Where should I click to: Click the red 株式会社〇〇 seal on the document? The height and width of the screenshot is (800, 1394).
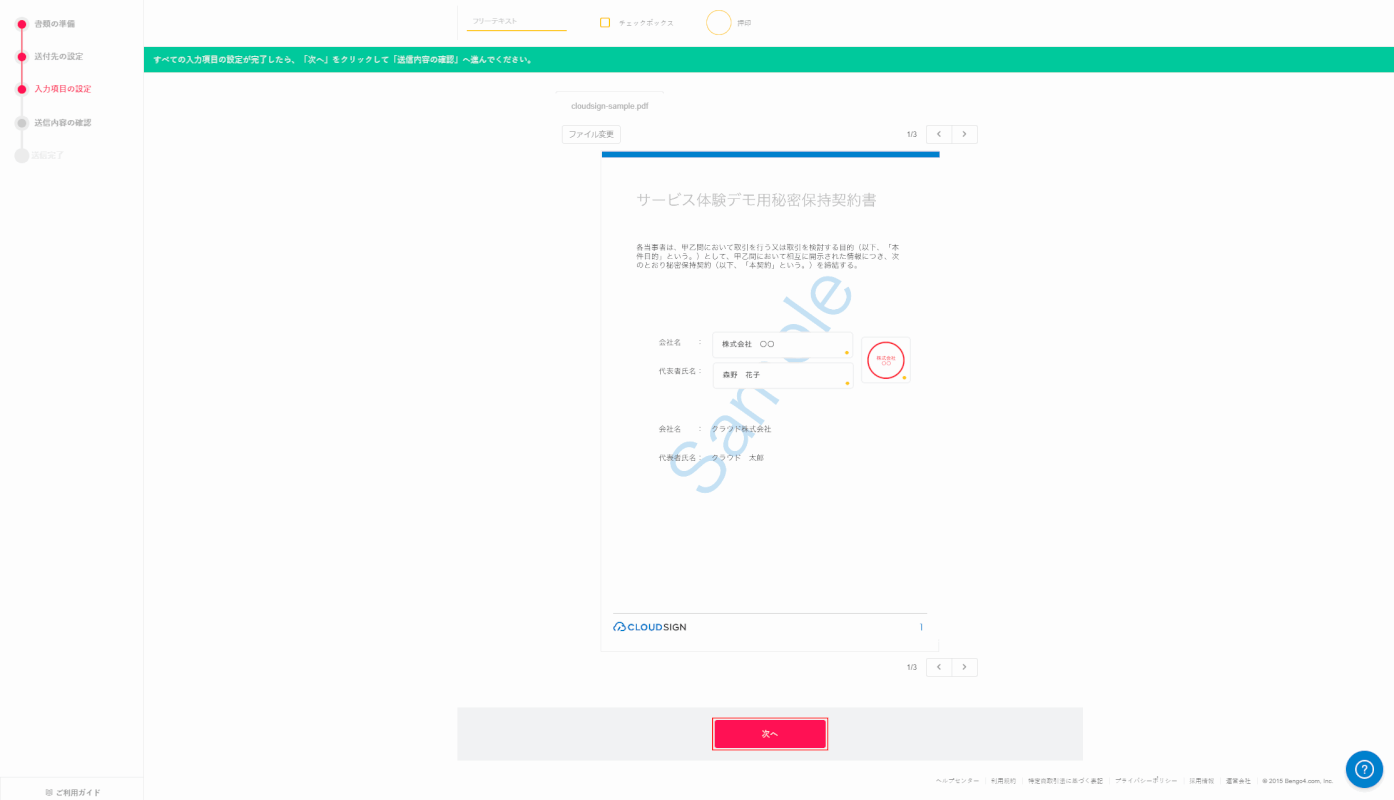click(x=884, y=360)
